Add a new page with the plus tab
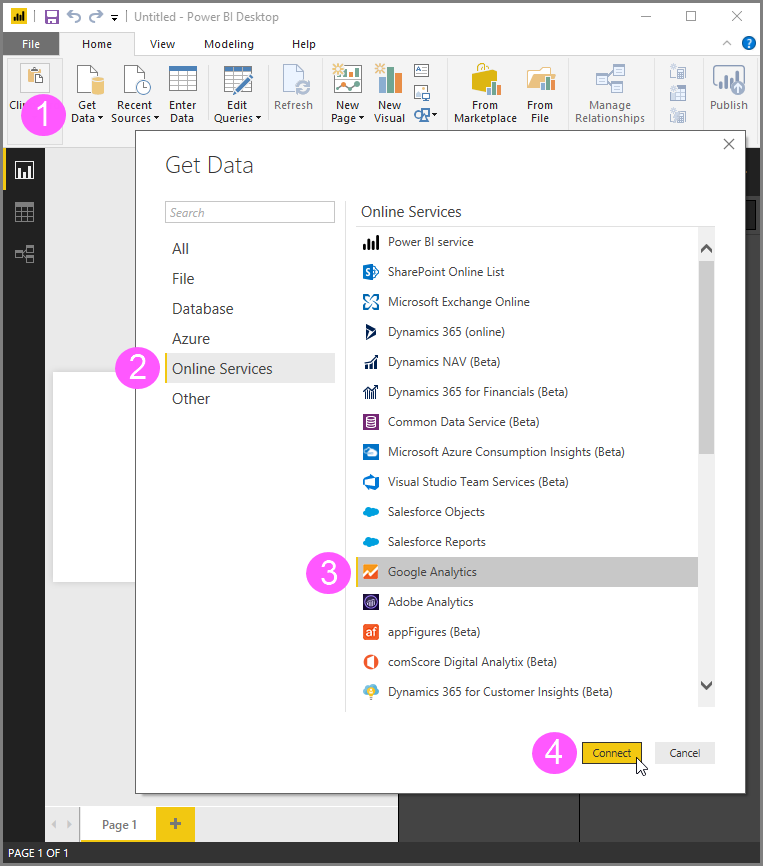 pyautogui.click(x=176, y=824)
